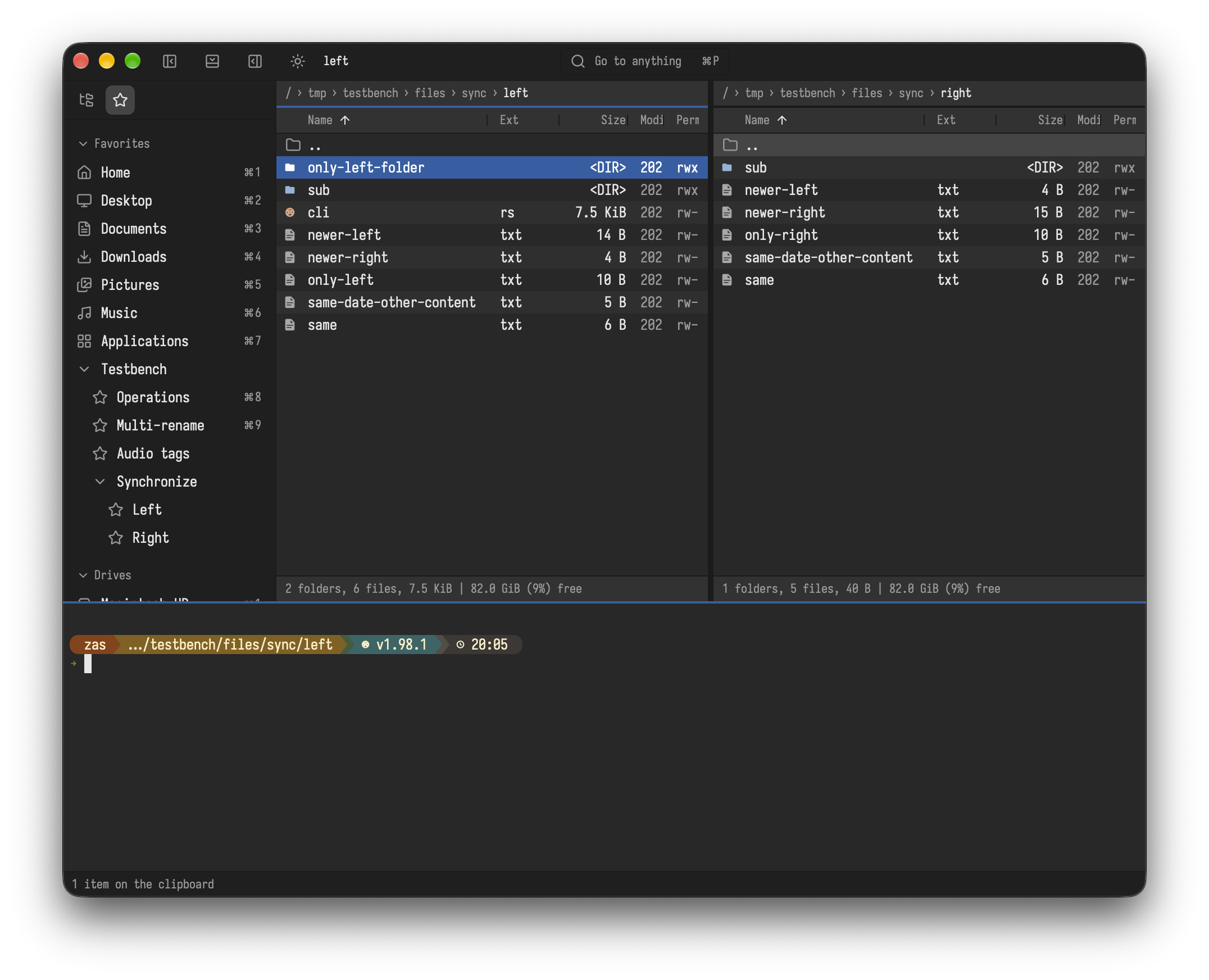Click 'testbench' in left pane breadcrumb

click(370, 93)
